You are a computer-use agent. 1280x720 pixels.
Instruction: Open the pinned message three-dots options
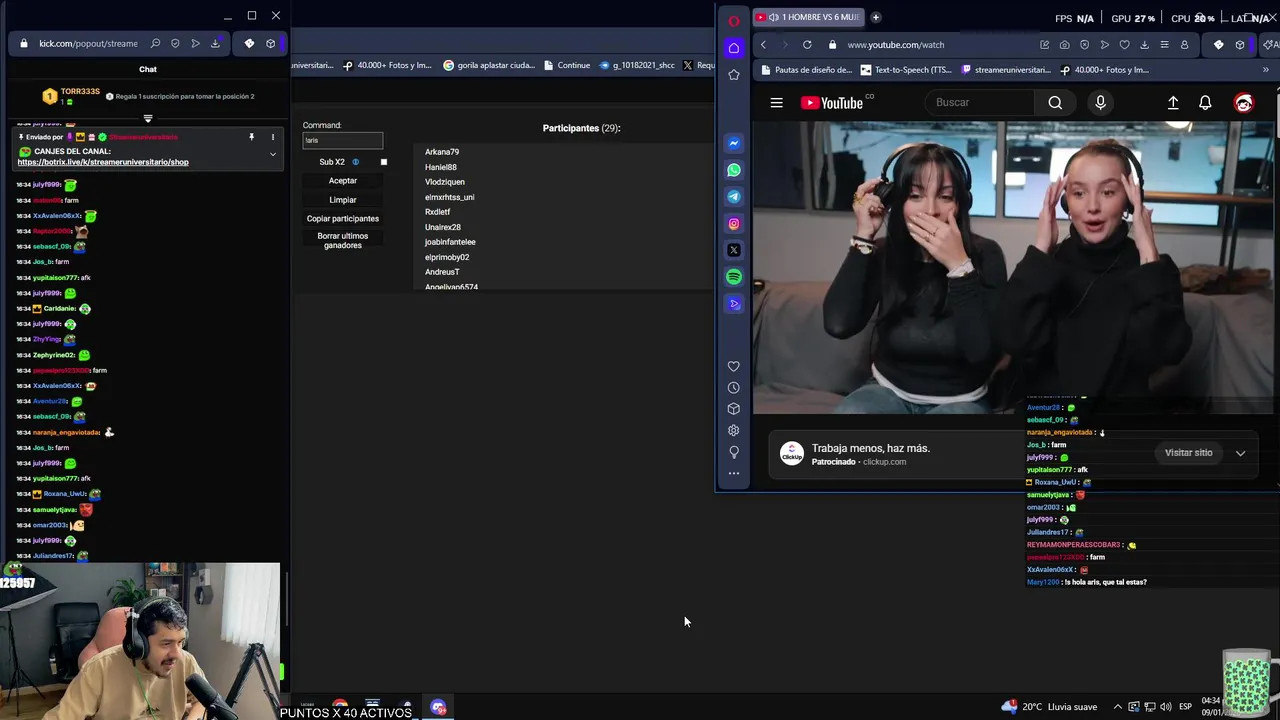pyautogui.click(x=272, y=137)
